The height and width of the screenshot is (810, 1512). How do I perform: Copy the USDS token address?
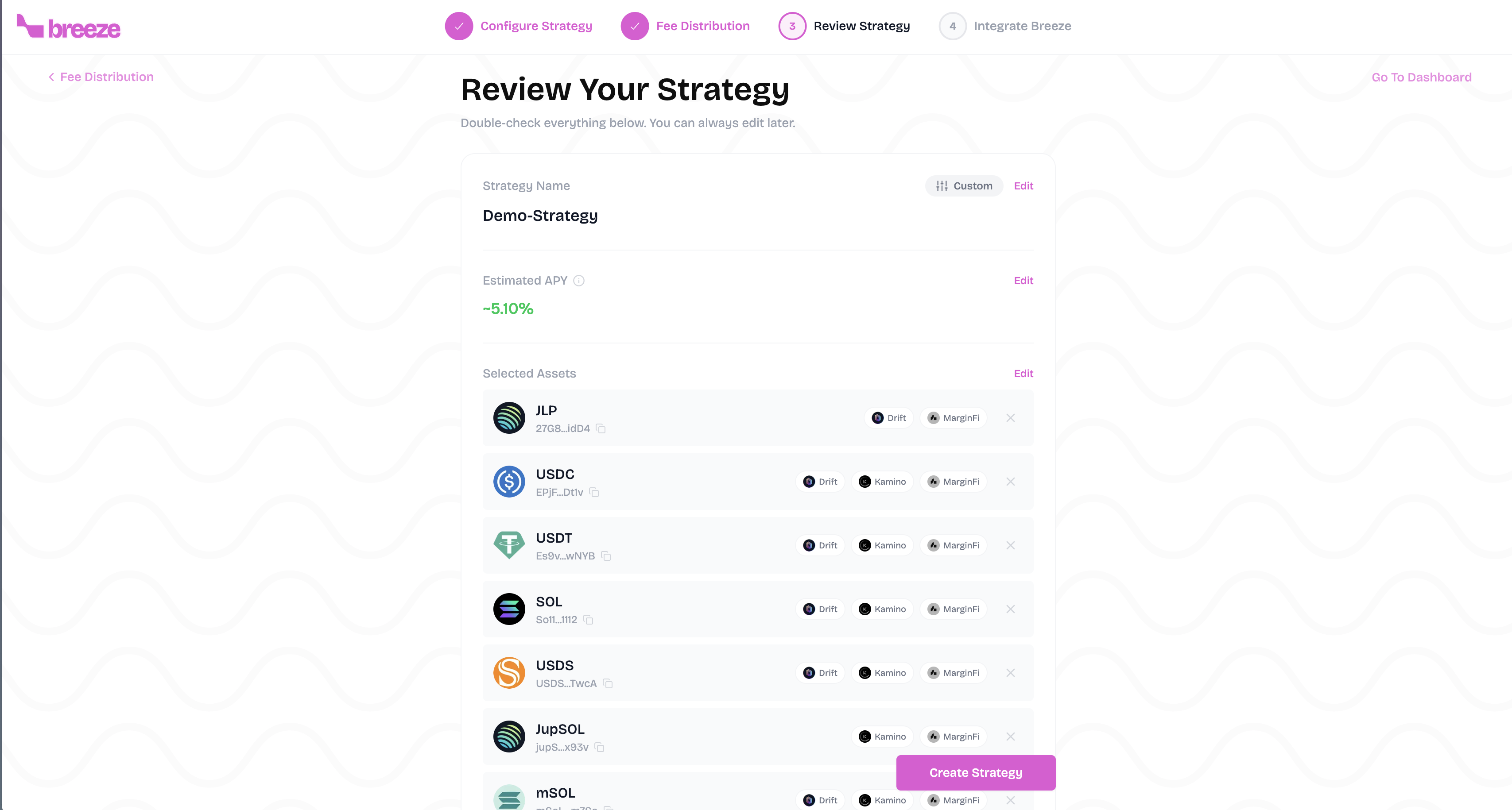pos(607,684)
